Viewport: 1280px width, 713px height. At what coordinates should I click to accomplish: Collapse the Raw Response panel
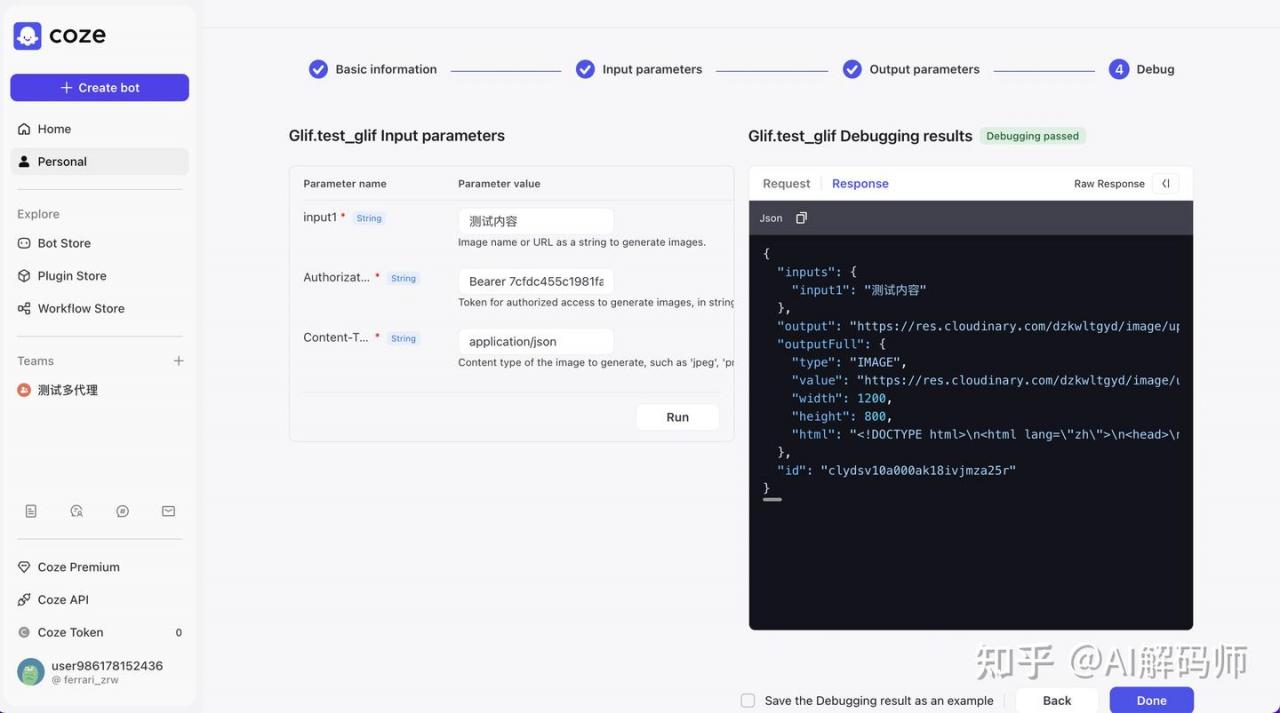1166,183
